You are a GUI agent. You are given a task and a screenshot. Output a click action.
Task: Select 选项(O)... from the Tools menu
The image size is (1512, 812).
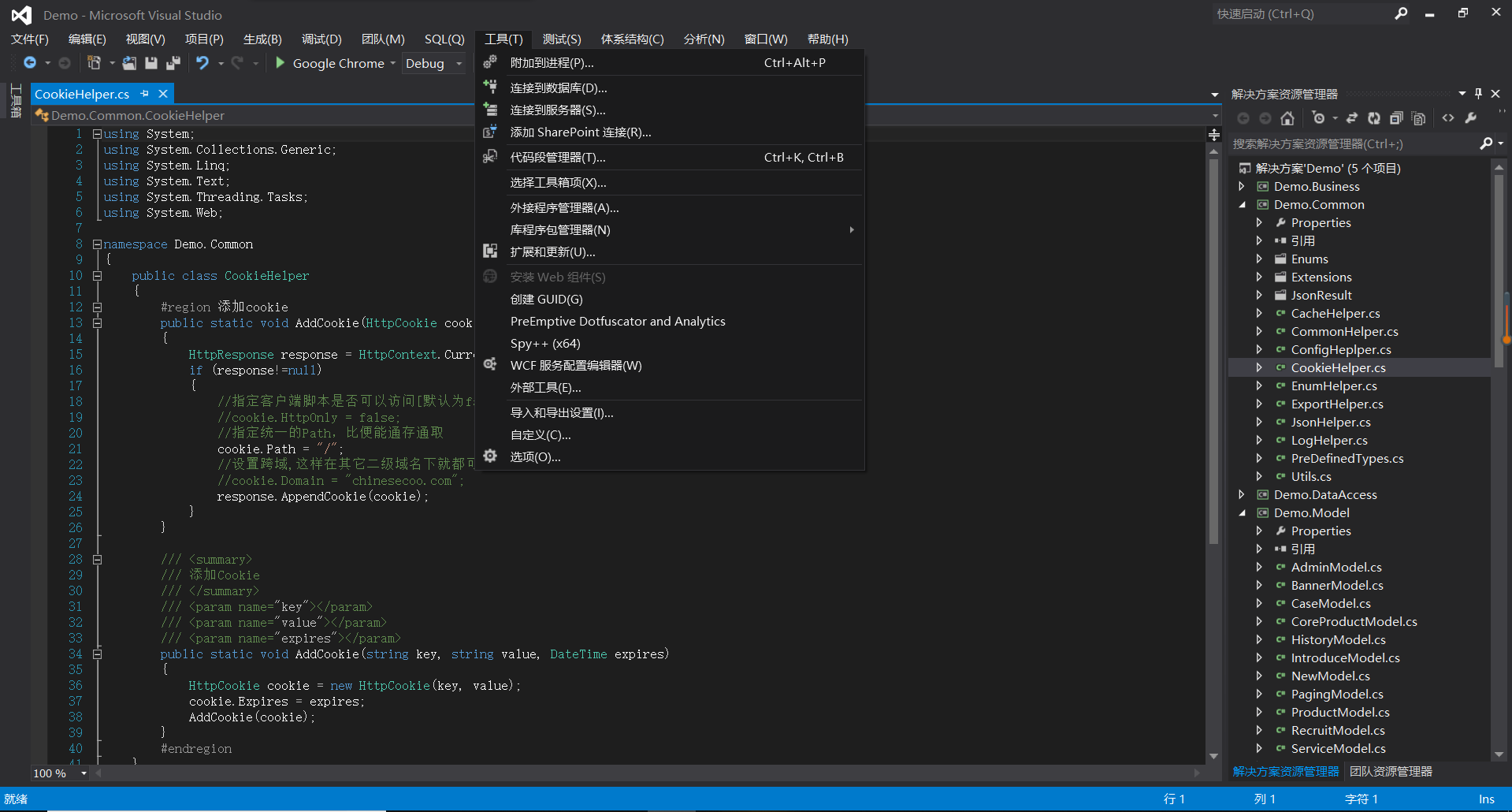click(x=670, y=457)
